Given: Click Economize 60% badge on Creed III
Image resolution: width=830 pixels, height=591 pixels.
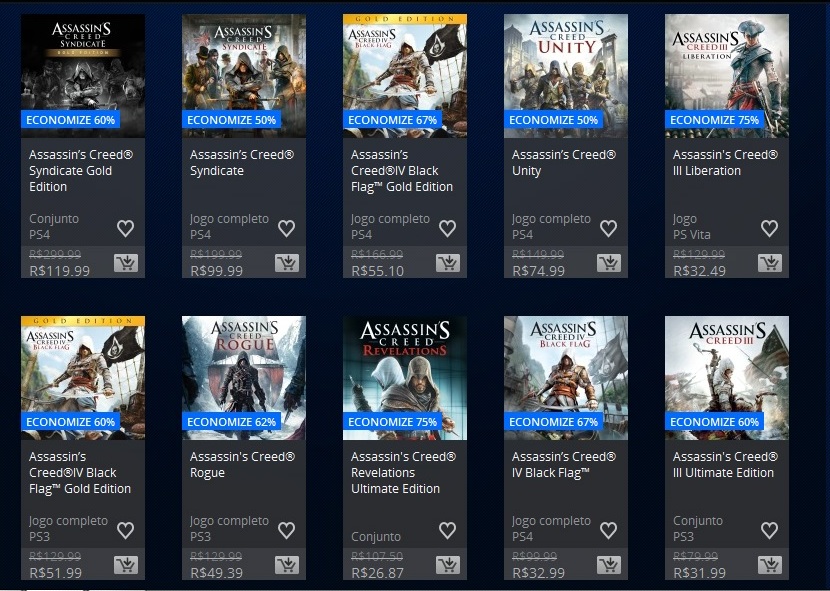Looking at the screenshot, I should 714,422.
